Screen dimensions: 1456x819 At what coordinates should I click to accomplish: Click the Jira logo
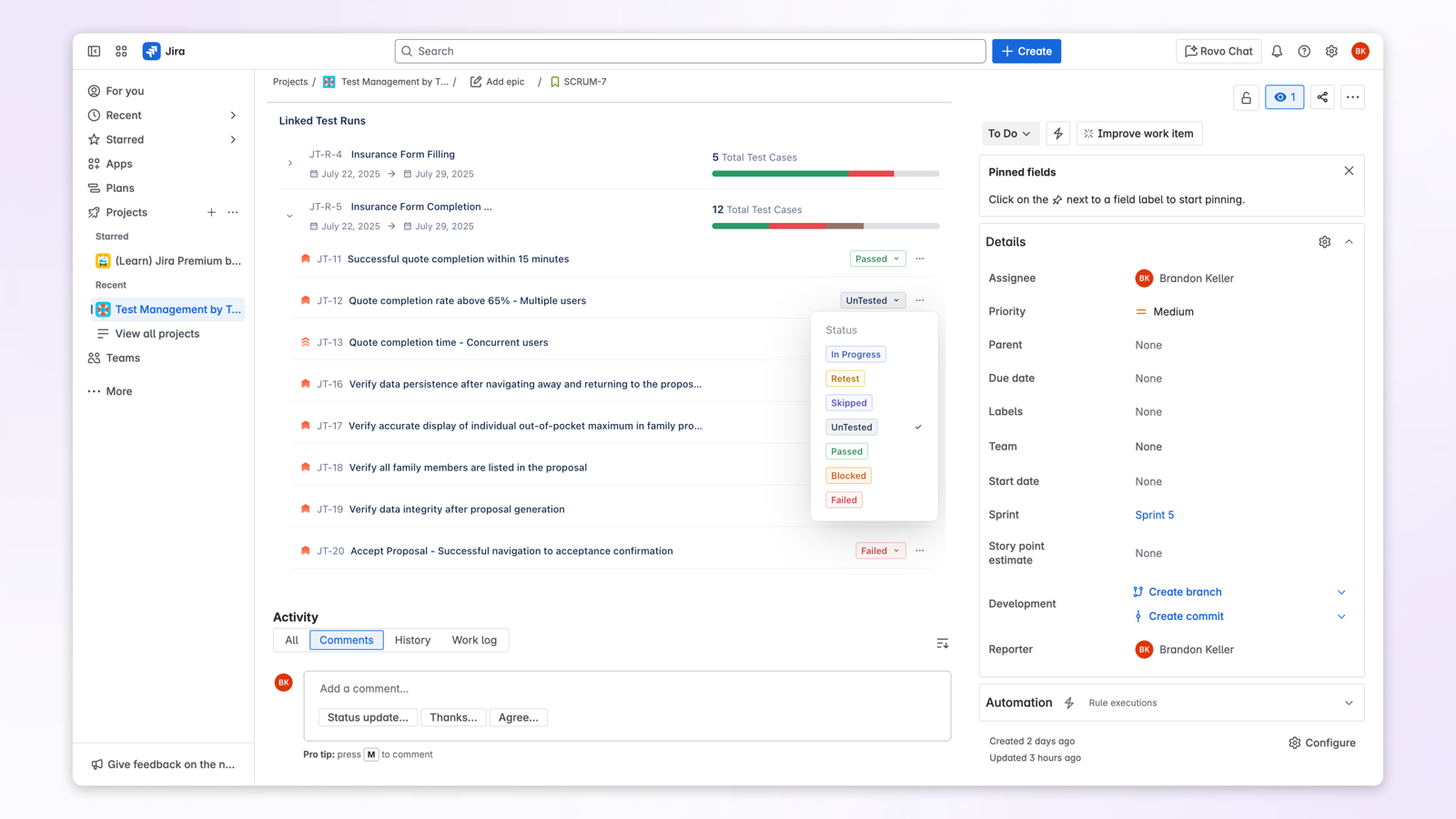[x=164, y=51]
